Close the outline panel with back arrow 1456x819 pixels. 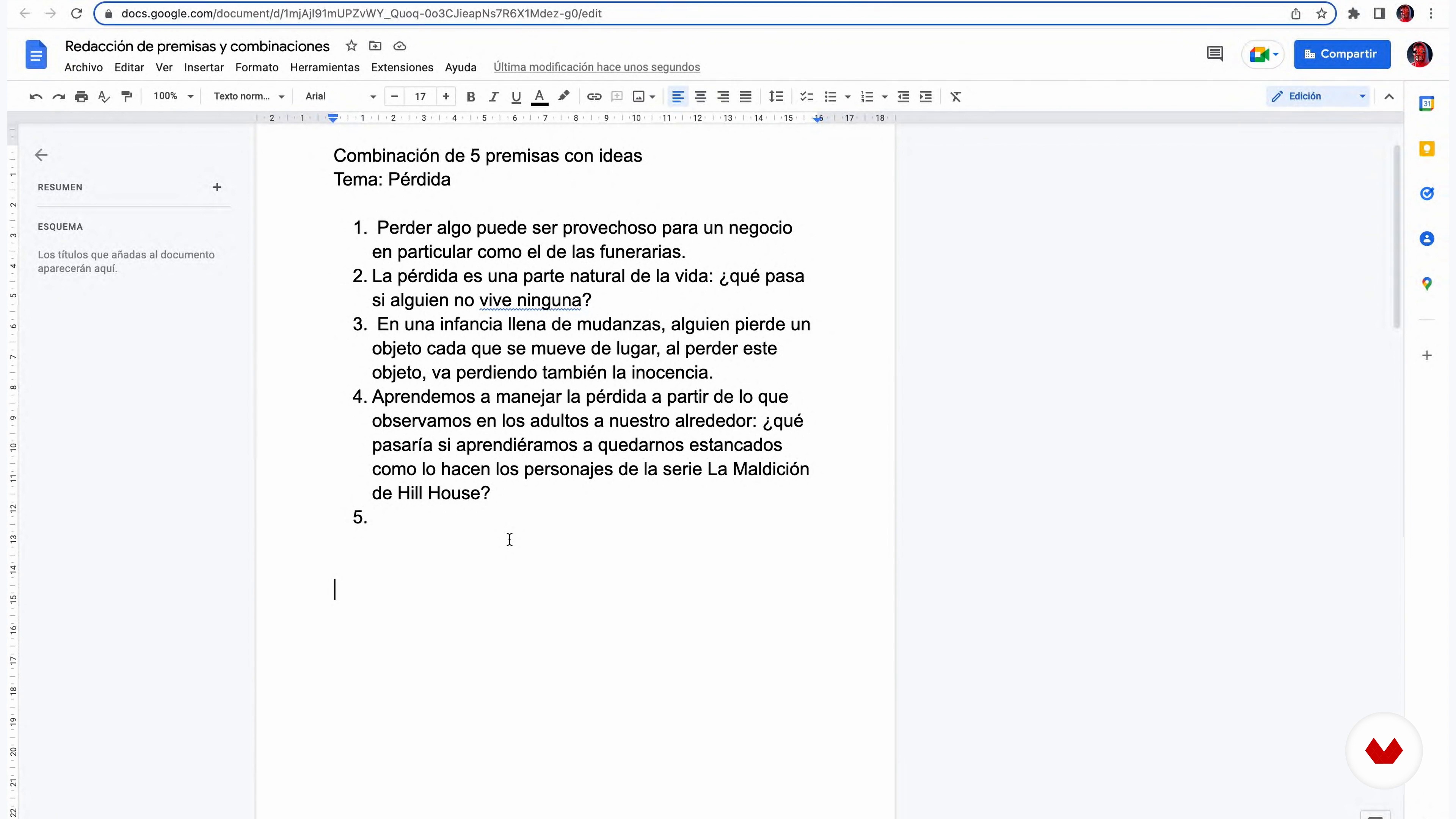41,155
